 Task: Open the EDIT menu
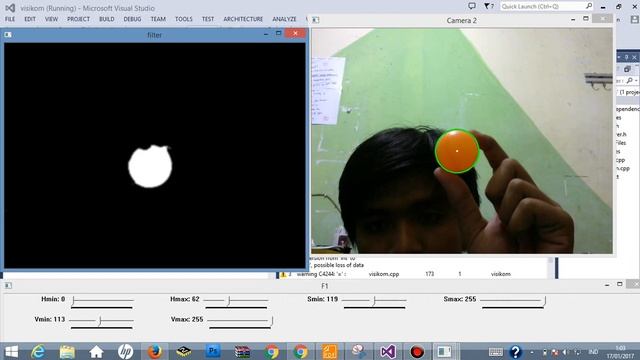pyautogui.click(x=30, y=19)
